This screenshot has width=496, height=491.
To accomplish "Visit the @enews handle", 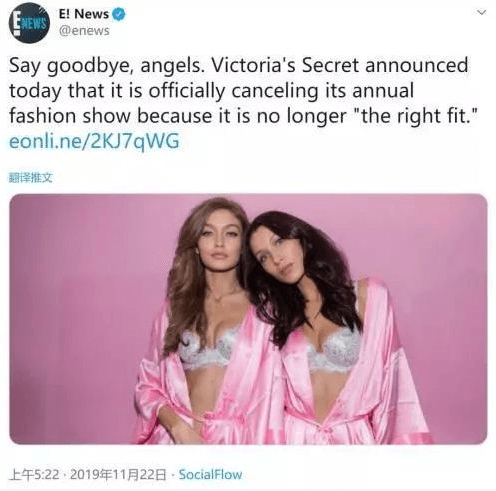I will click(x=84, y=31).
